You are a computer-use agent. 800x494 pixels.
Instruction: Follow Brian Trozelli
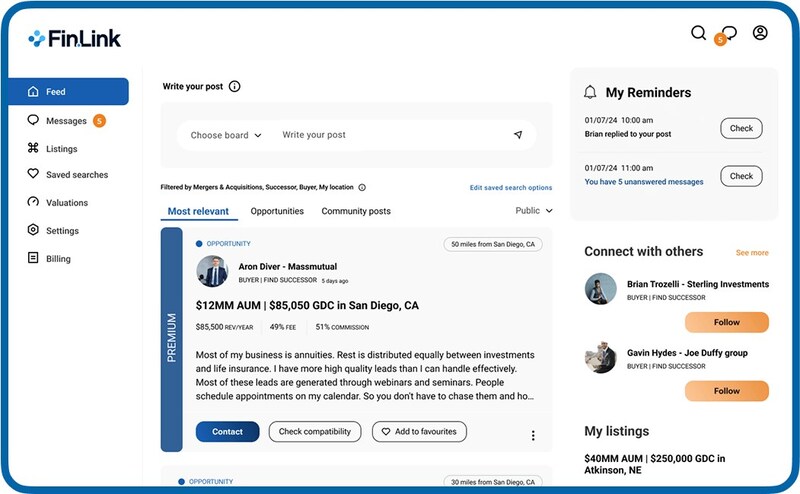727,323
